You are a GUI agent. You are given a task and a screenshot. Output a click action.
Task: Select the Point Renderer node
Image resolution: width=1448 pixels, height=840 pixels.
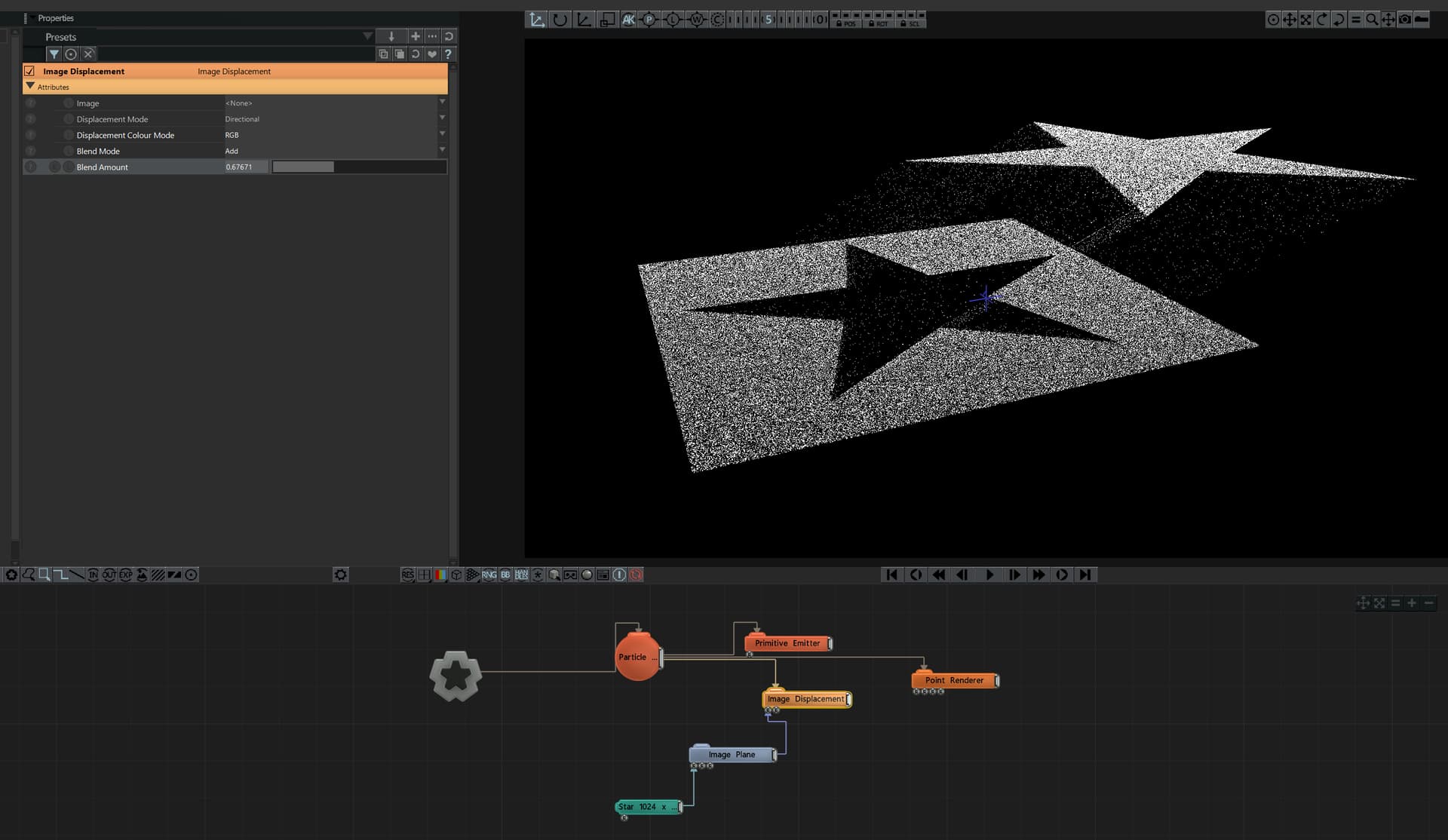[954, 680]
